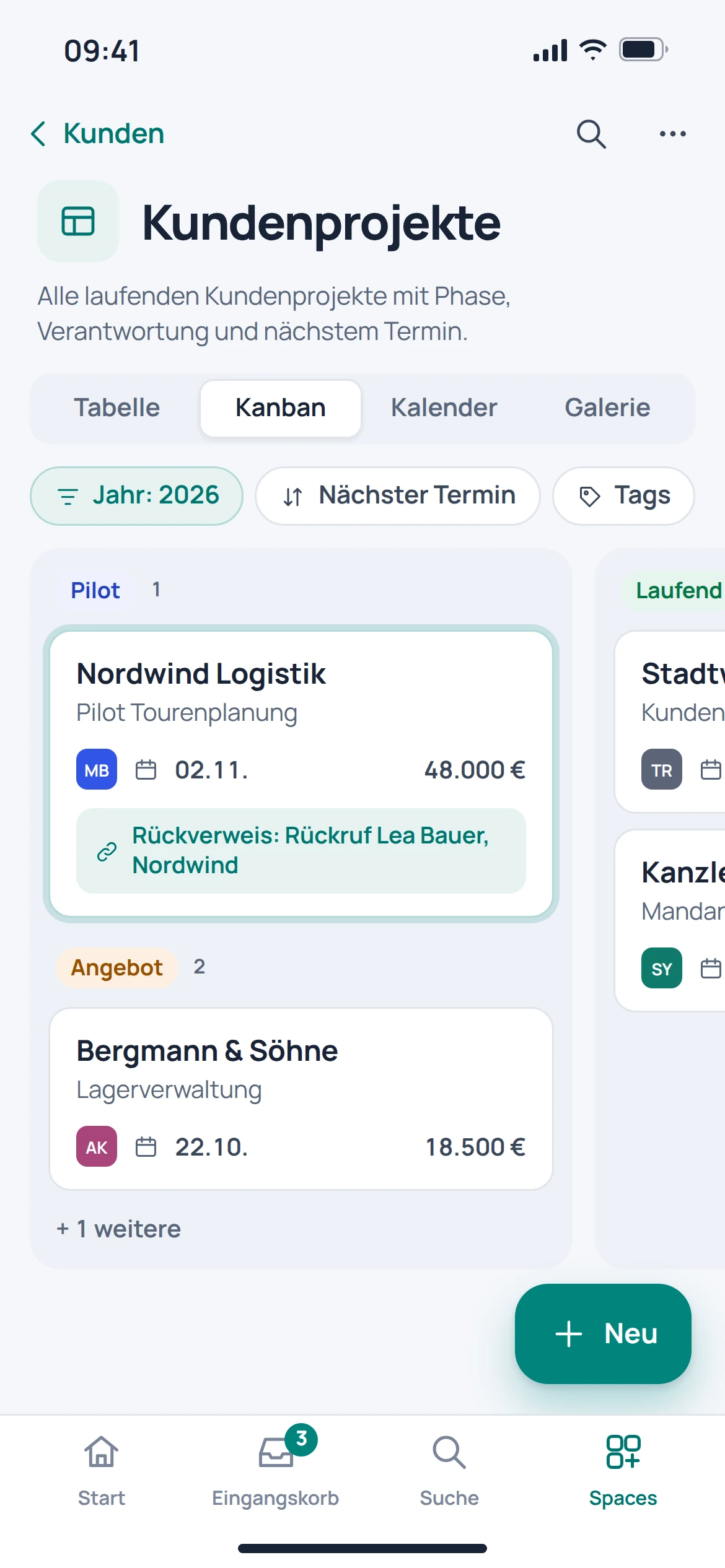Tap the Angebot phase label
This screenshot has height=1568, width=725.
point(116,967)
